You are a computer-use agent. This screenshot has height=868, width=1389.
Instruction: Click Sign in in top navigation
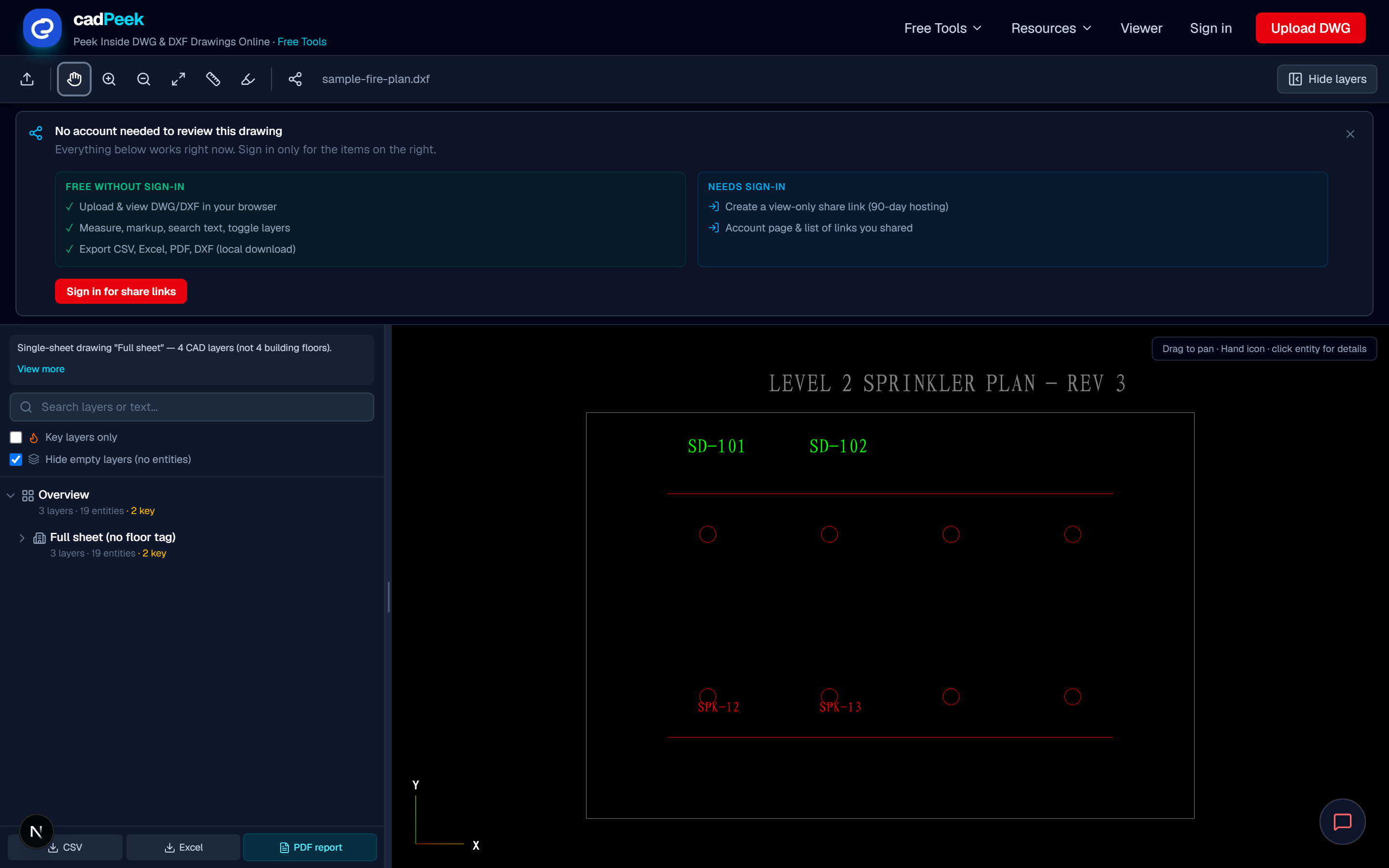pyautogui.click(x=1211, y=28)
